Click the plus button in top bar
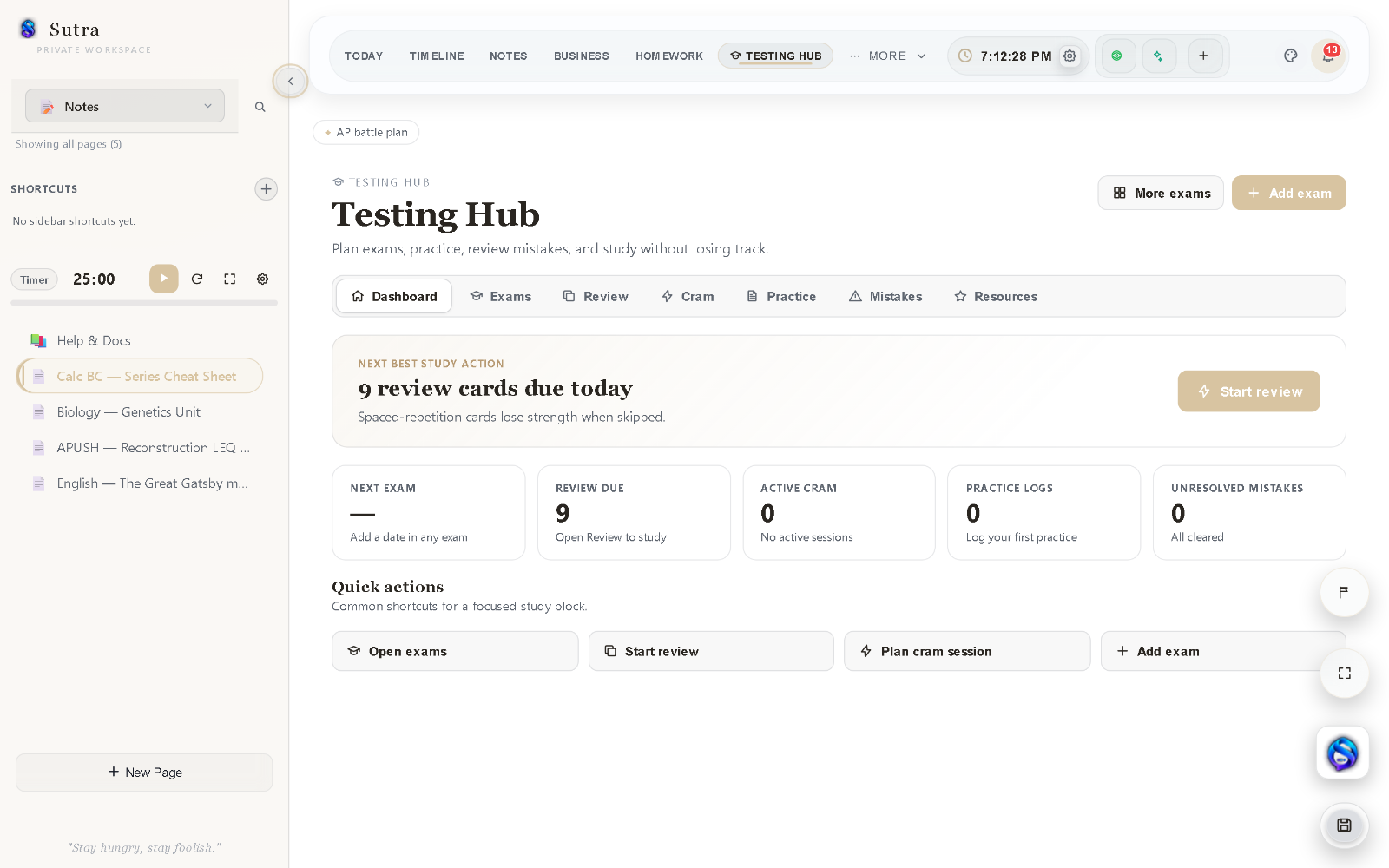Screen dimensions: 1389x868 pyautogui.click(x=1204, y=56)
